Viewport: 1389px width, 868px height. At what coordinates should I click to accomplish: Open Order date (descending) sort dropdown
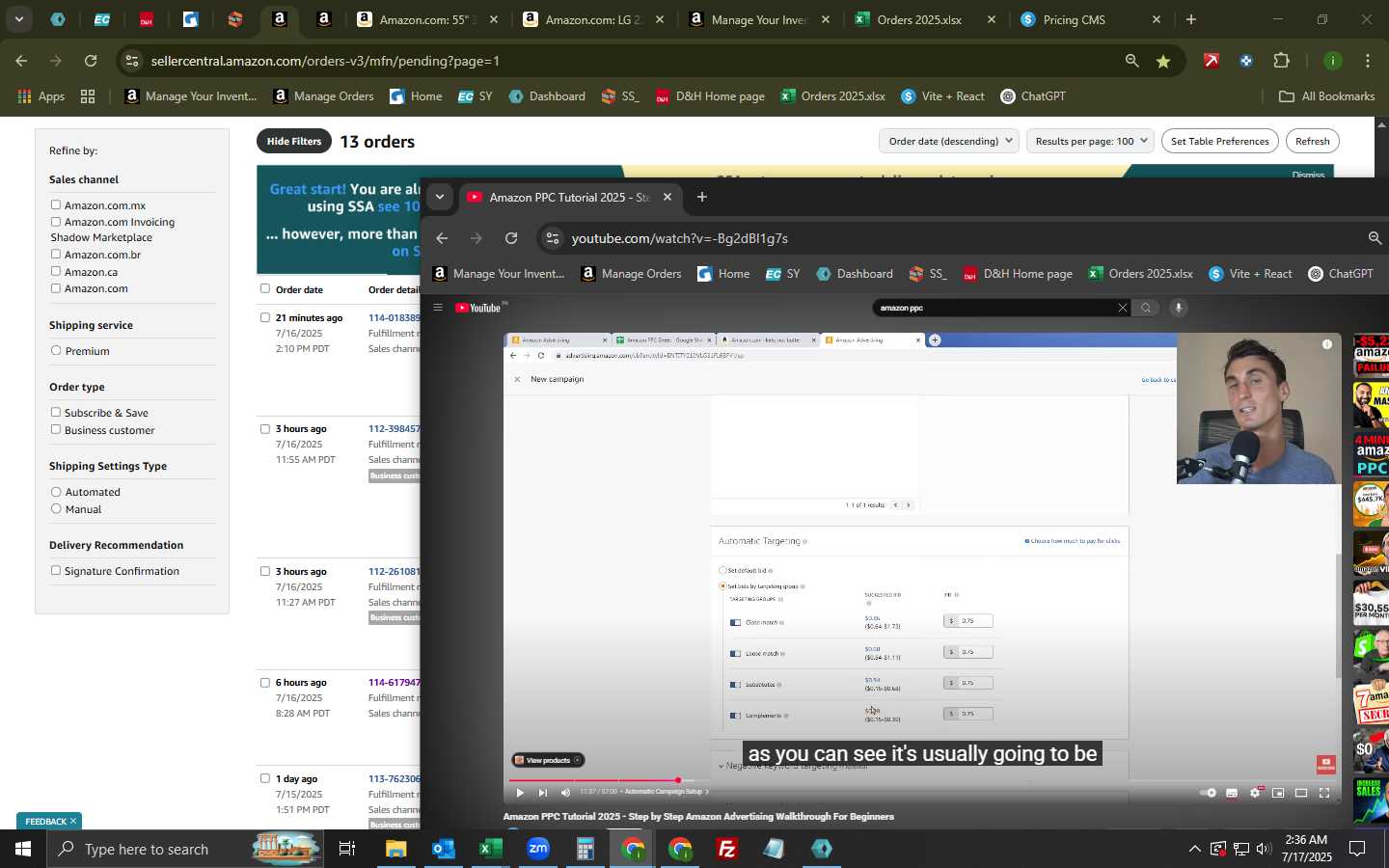[x=950, y=141]
